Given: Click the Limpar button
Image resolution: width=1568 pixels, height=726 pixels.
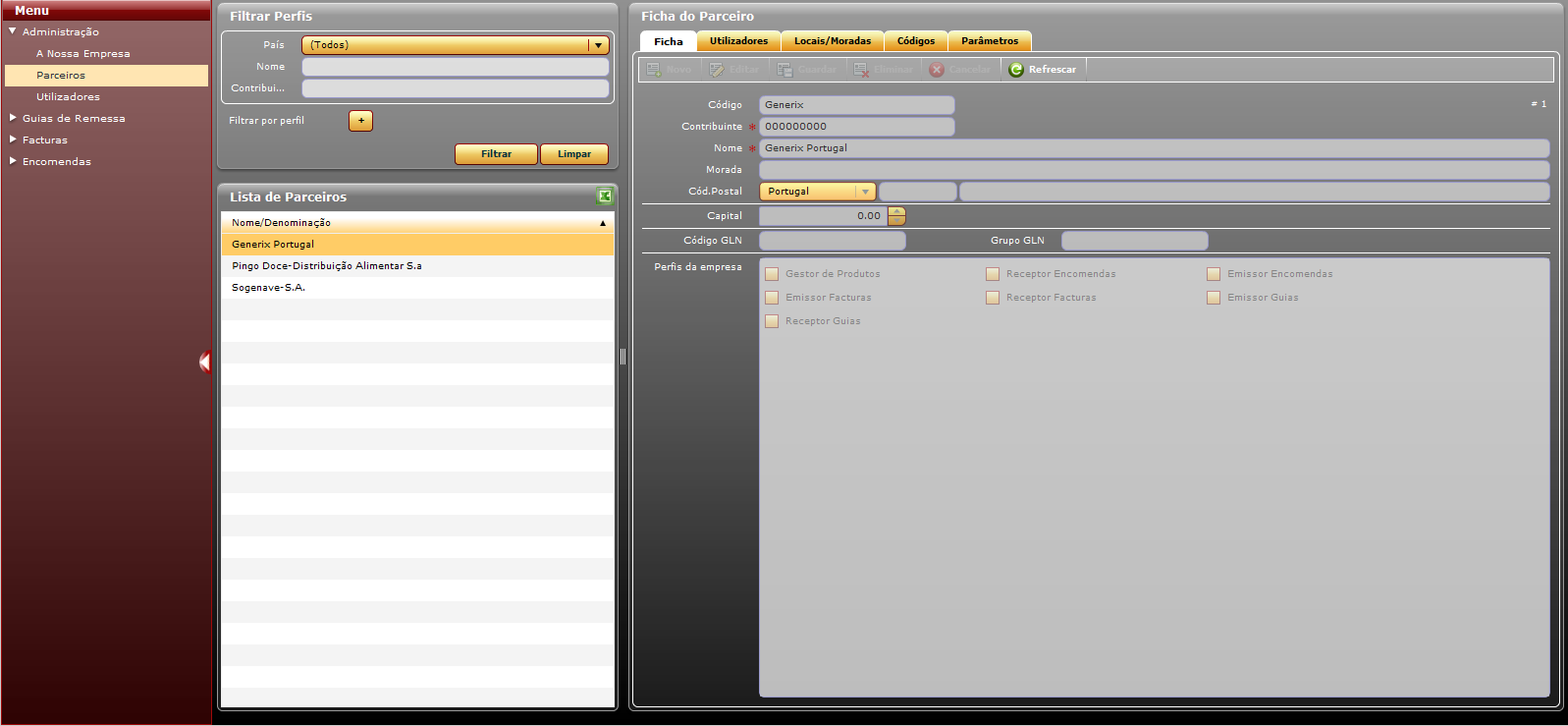Looking at the screenshot, I should click(574, 154).
